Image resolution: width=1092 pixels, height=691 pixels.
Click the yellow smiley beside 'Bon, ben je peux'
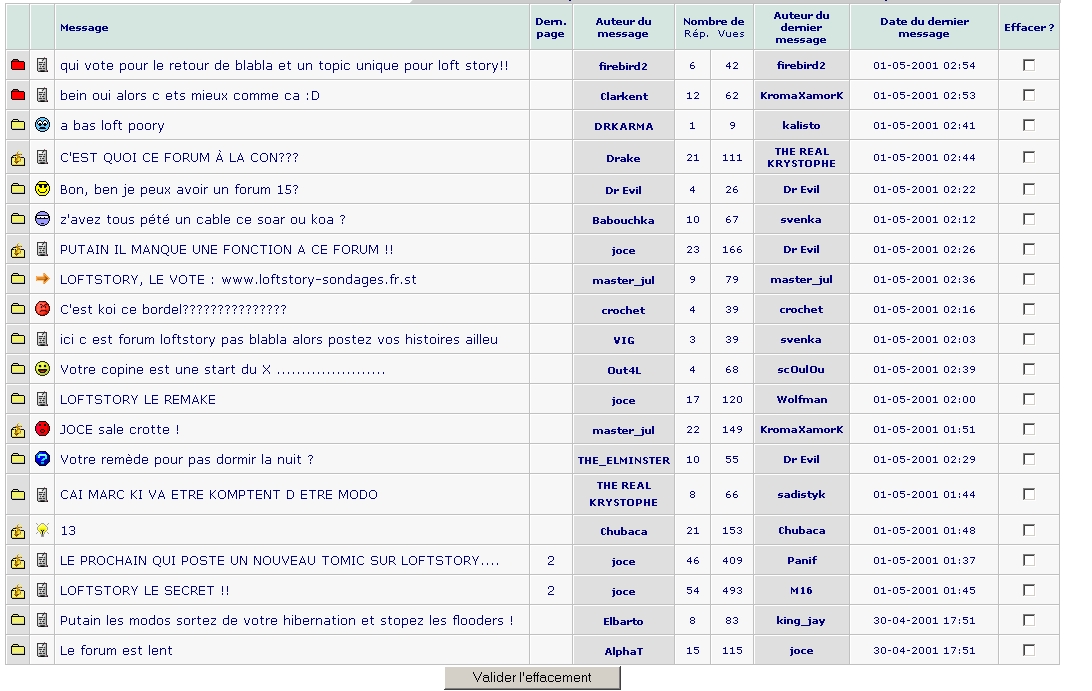pyautogui.click(x=42, y=189)
